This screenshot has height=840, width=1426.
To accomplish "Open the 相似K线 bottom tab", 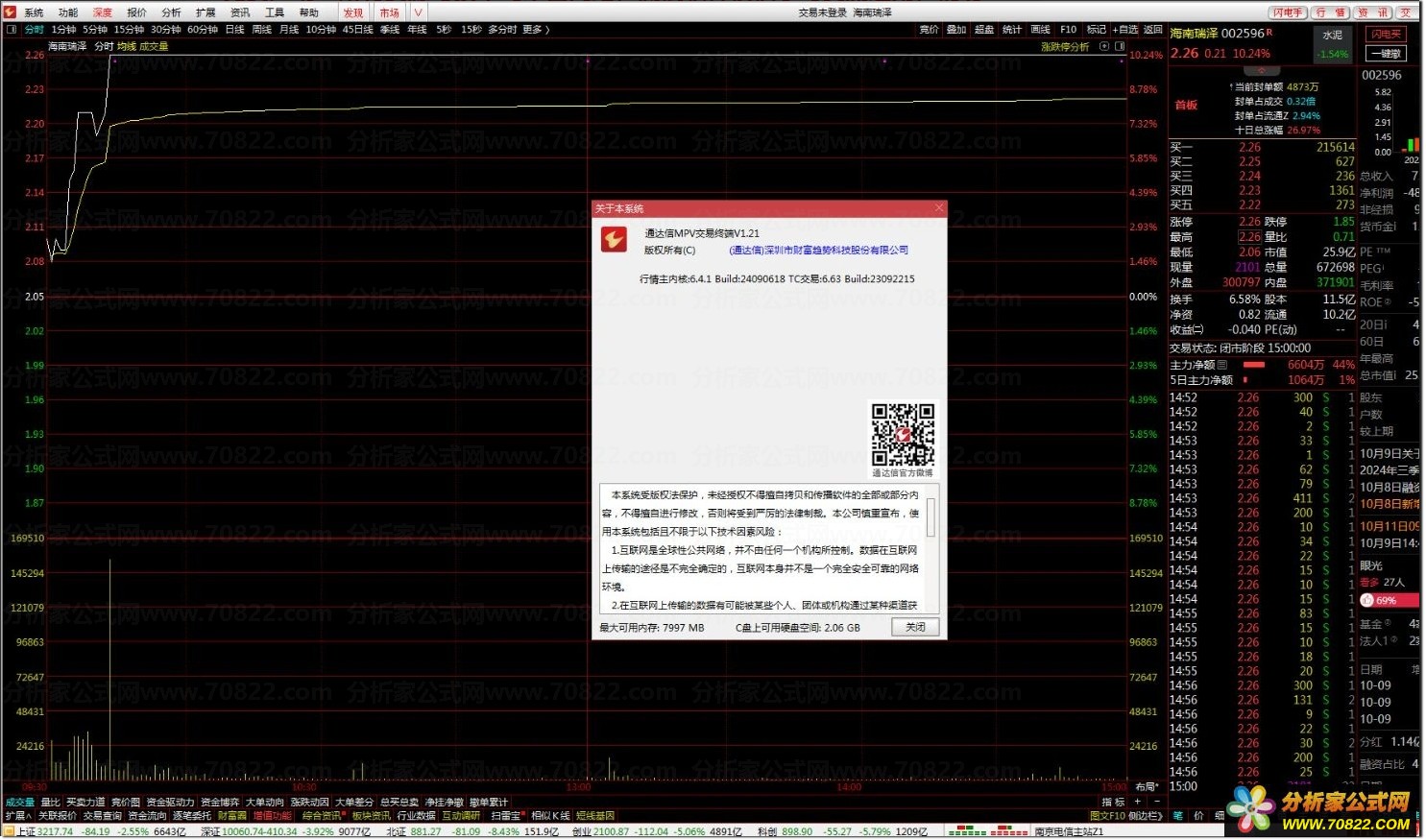I will point(550,816).
